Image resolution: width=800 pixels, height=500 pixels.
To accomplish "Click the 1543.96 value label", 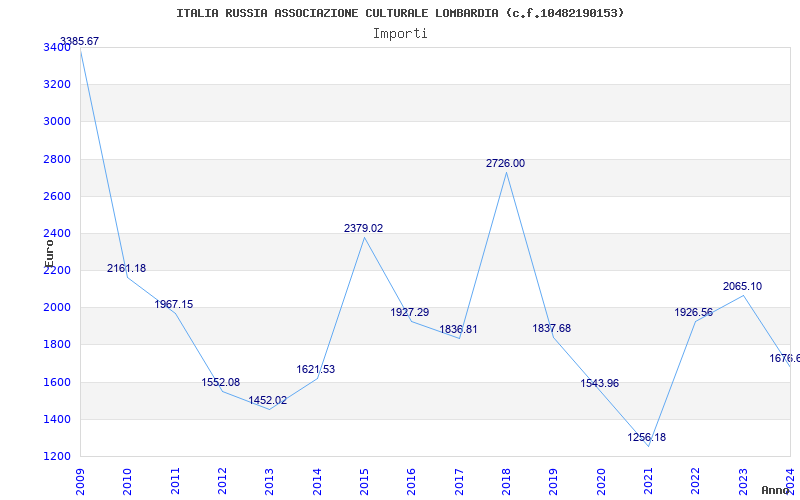I will point(599,384).
